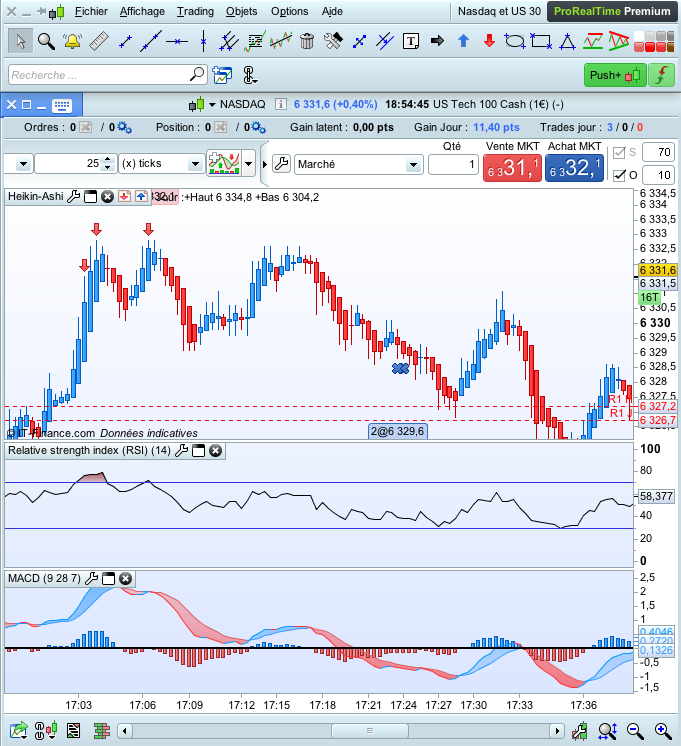Select the black right arrow tool
The height and width of the screenshot is (746, 681).
[x=437, y=41]
